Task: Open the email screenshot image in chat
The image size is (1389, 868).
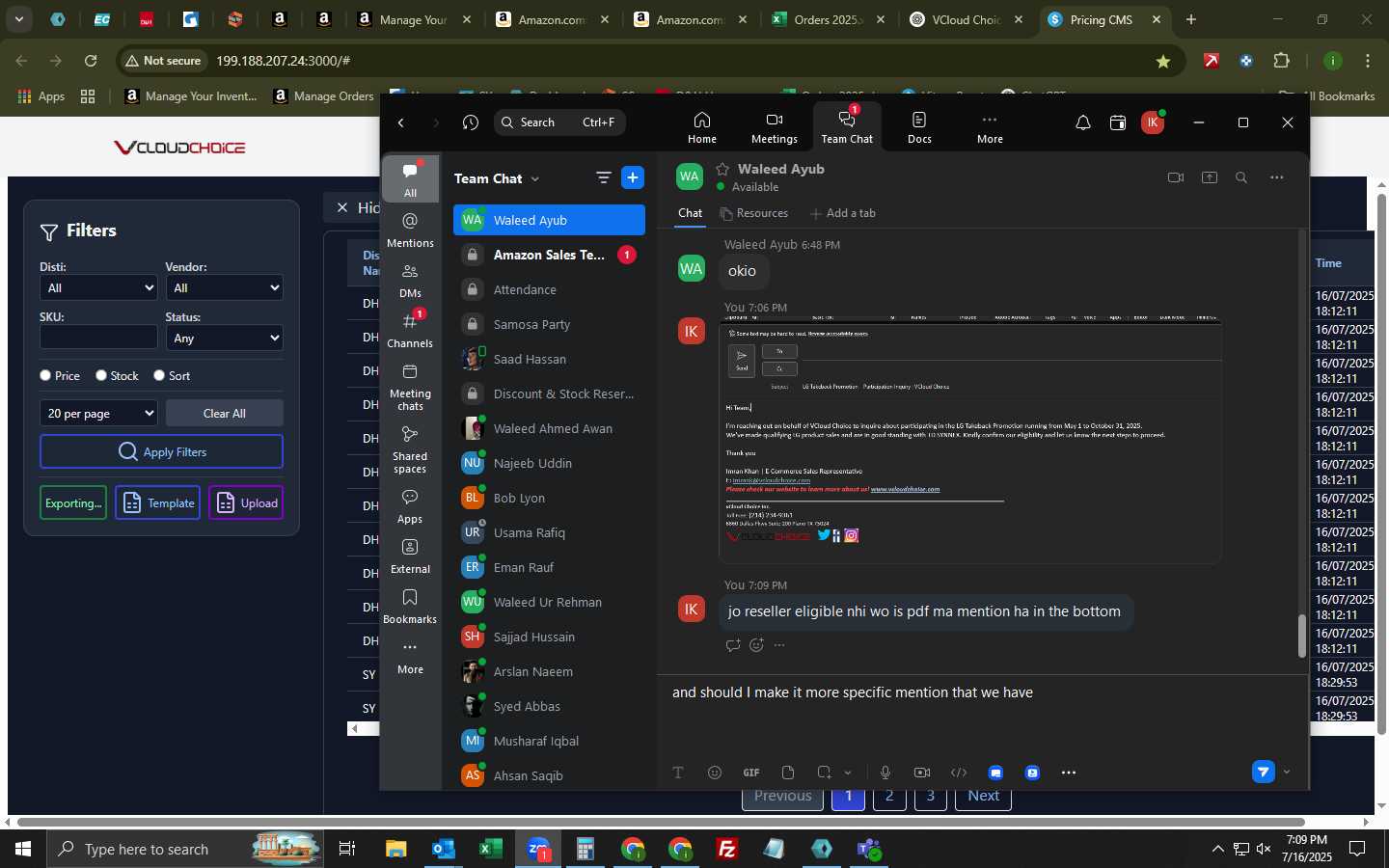Action: 970,439
